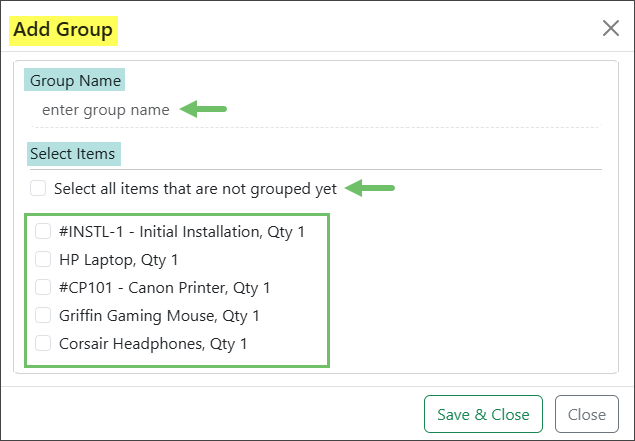Click the 'Select Items' heading

pyautogui.click(x=72, y=154)
